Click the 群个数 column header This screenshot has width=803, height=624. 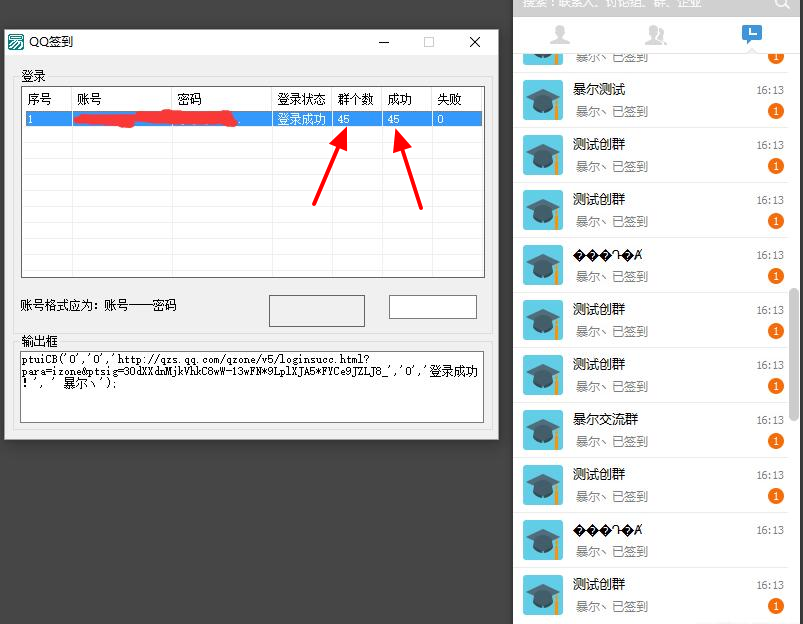pos(357,99)
